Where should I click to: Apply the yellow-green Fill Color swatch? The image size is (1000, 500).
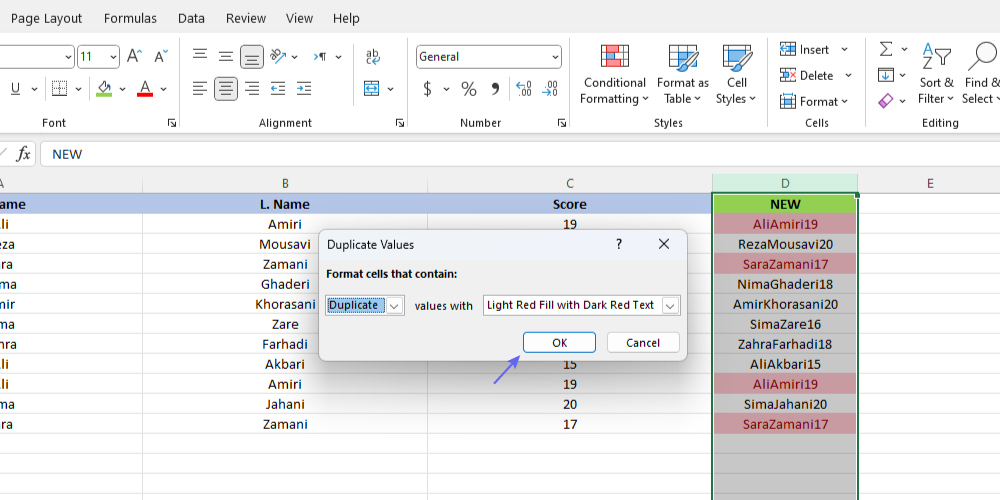104,89
